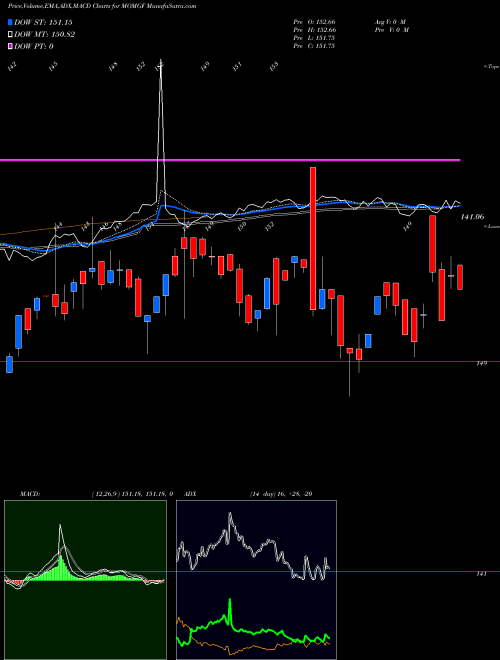Click the magenta DOW PT horizontal line
Screen dimensions: 500x660
coord(230,160)
